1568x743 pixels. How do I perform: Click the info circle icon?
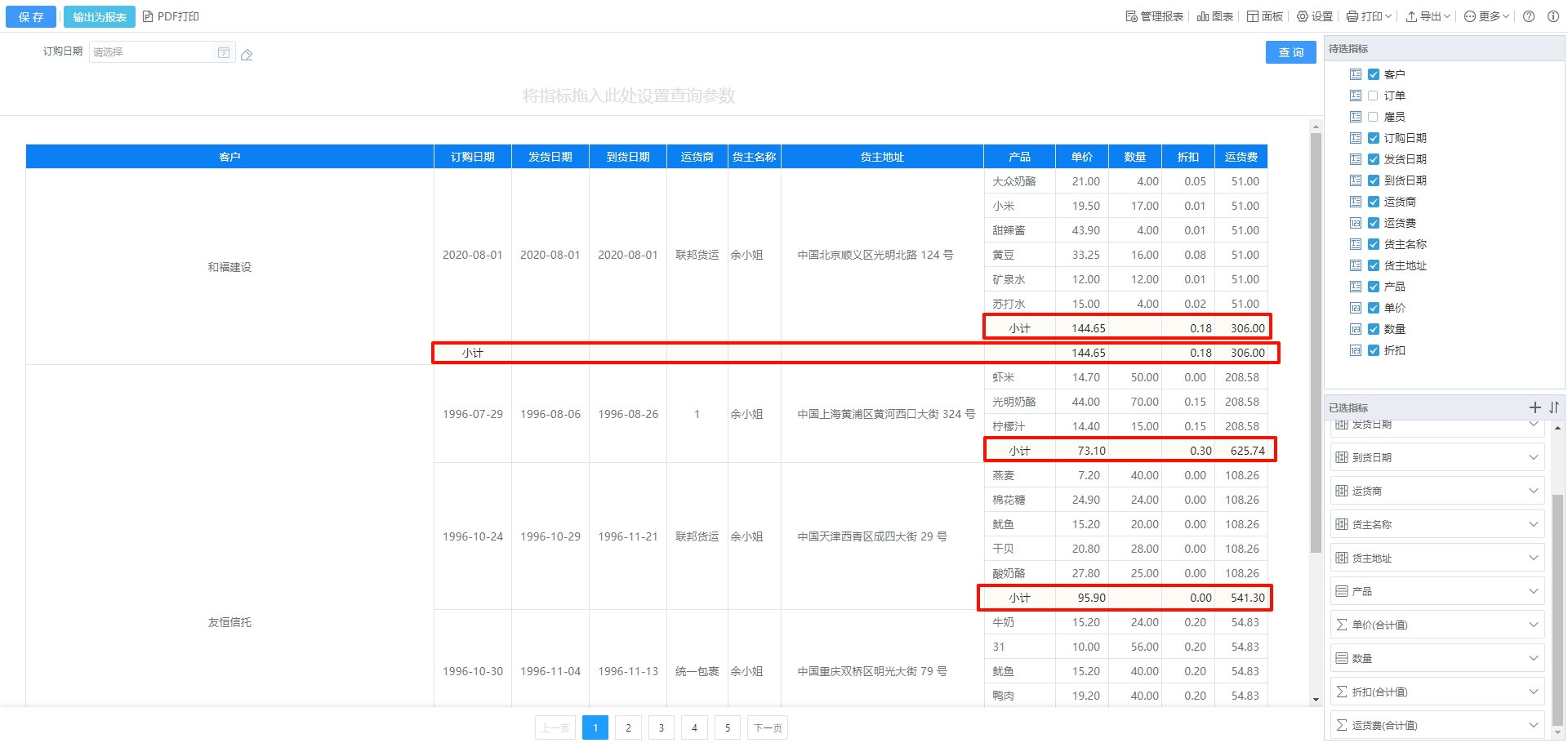(x=1552, y=16)
